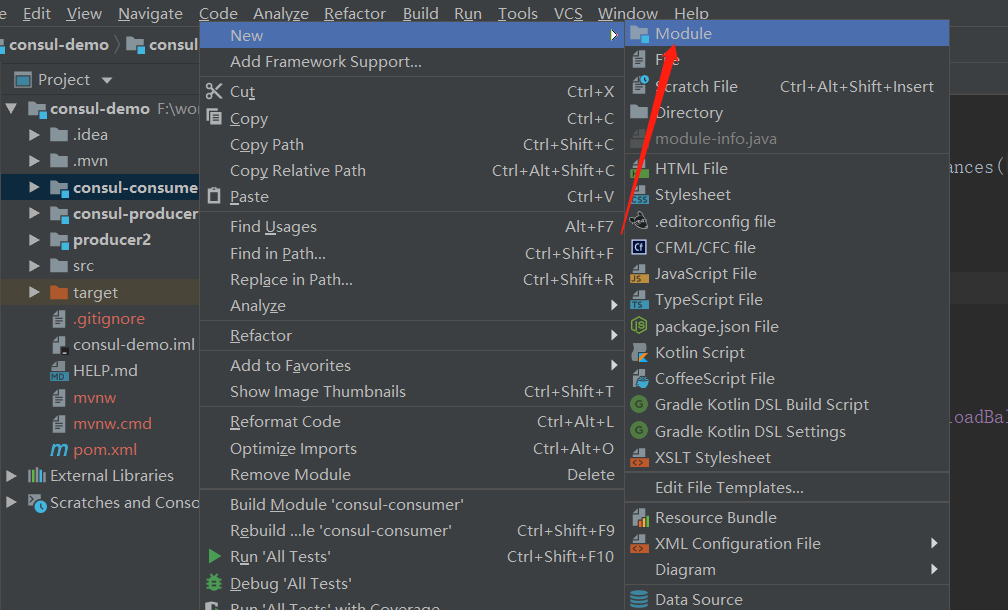Screen dimensions: 1008x610
Task: Click the Data Source database icon
Action: click(x=639, y=600)
